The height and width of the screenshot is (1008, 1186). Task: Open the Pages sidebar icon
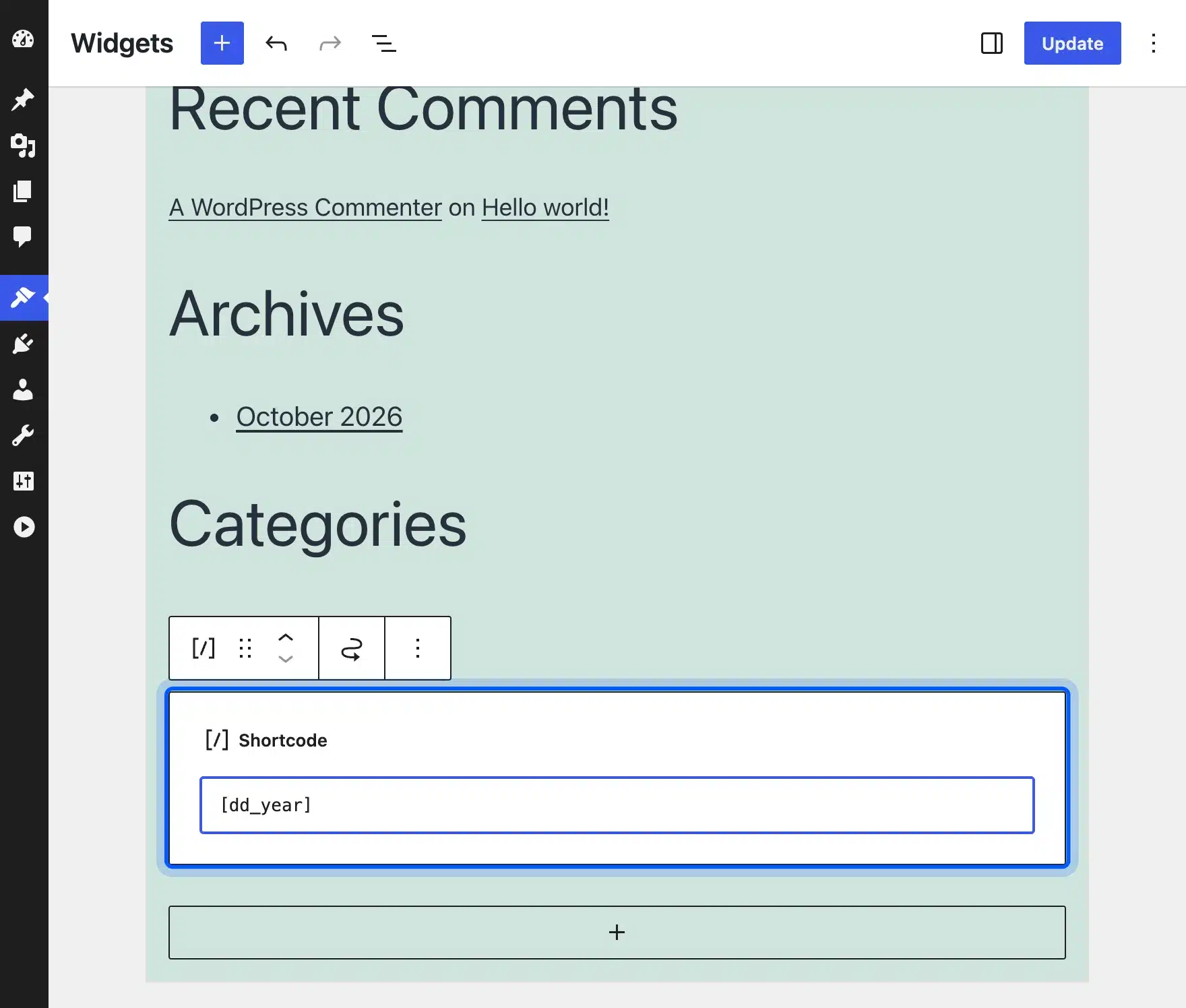tap(24, 191)
